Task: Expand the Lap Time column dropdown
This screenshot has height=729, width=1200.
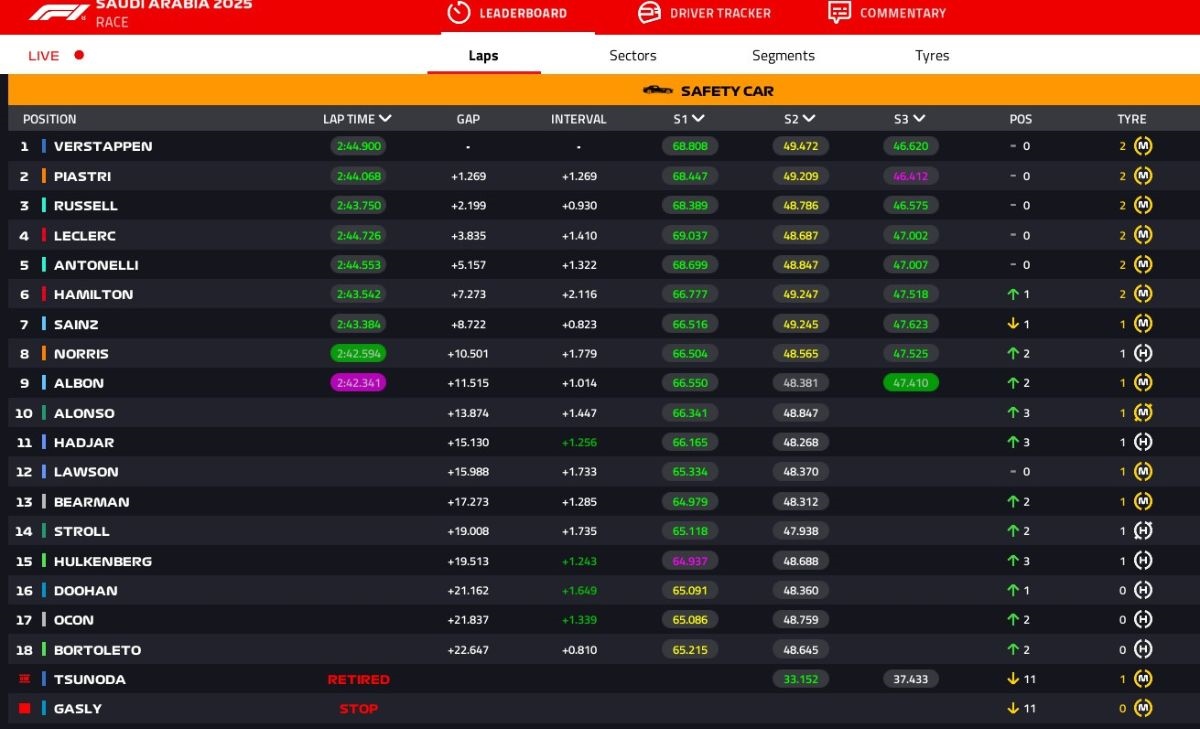Action: tap(385, 119)
